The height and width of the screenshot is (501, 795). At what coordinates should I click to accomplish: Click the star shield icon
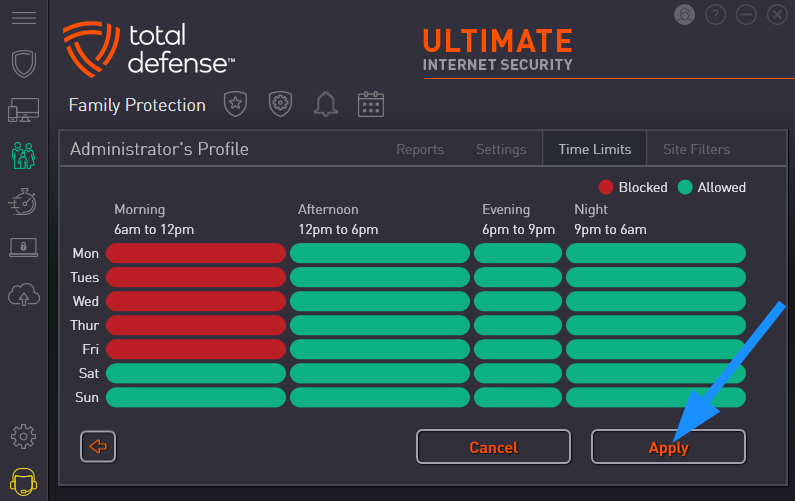tap(235, 104)
